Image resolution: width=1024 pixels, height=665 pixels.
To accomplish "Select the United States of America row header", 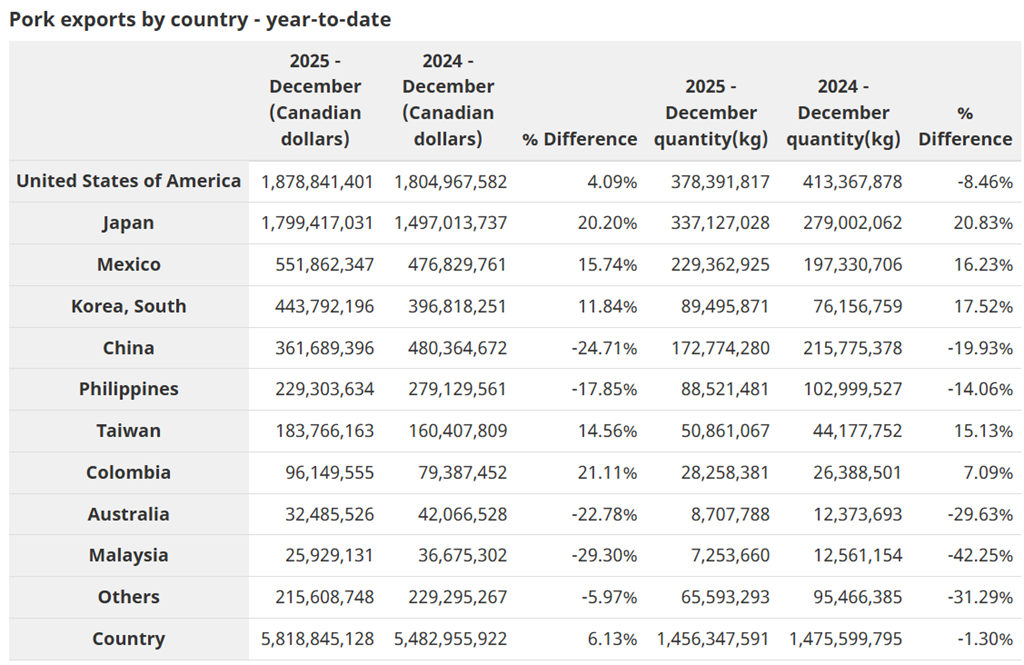I will 129,181.
